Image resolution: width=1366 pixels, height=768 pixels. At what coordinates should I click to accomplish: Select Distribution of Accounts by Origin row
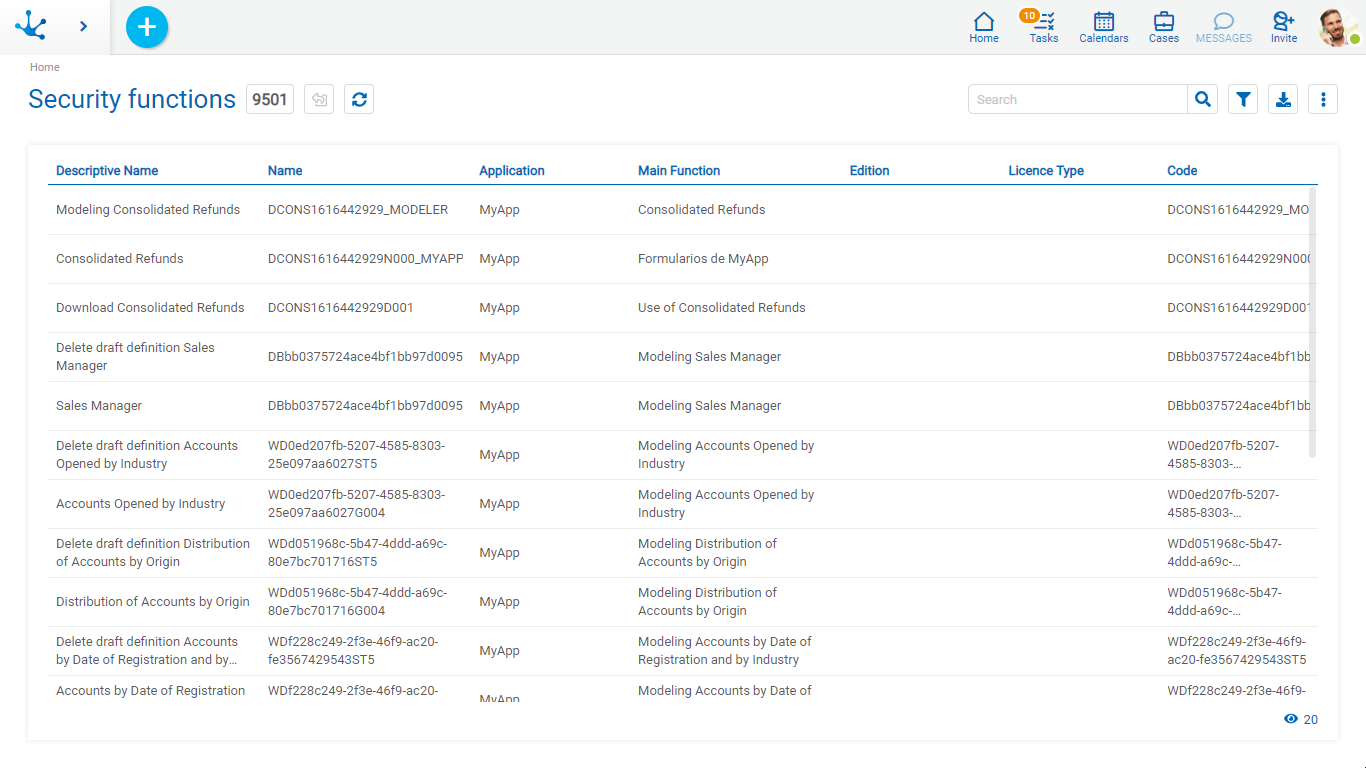(683, 602)
